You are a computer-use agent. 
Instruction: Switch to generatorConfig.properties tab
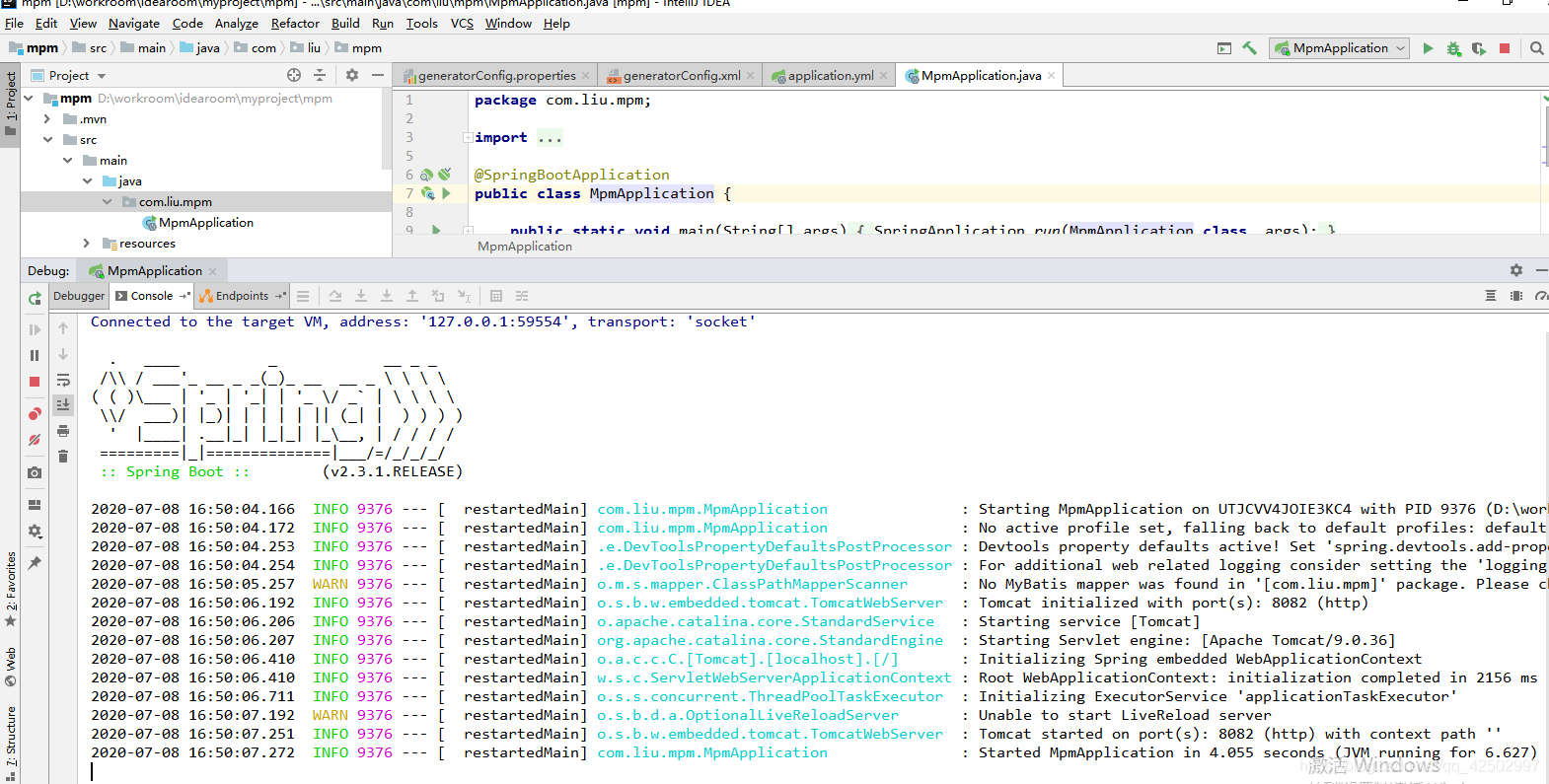(x=496, y=76)
